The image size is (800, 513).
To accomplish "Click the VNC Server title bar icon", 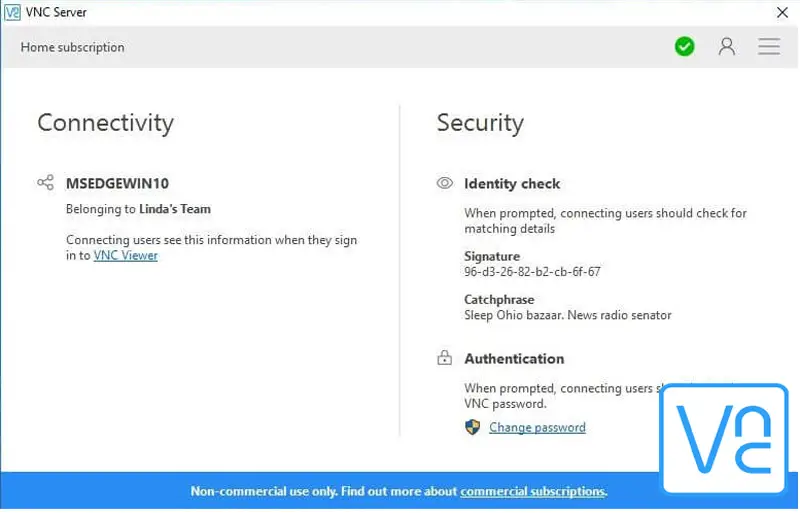I will point(12,12).
